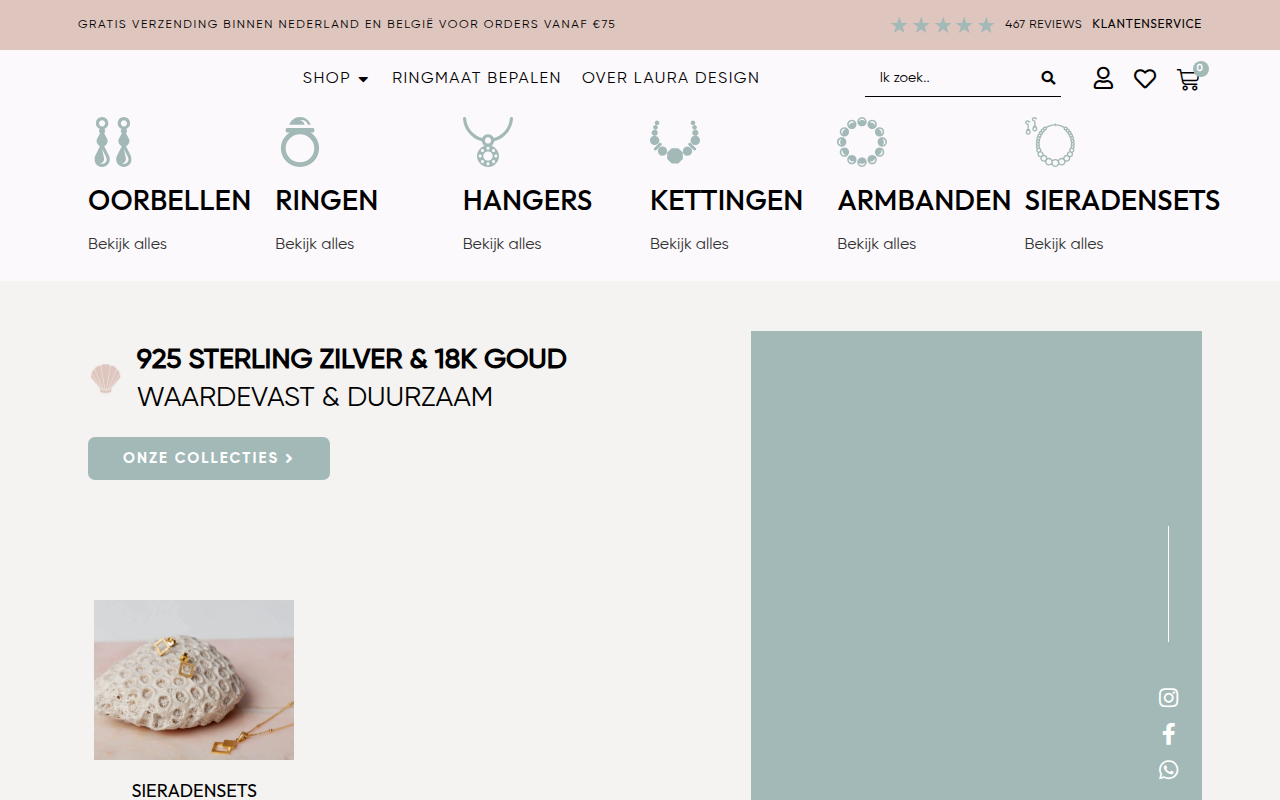The image size is (1280, 800).
Task: Click the Kettingen heading
Action: (727, 201)
